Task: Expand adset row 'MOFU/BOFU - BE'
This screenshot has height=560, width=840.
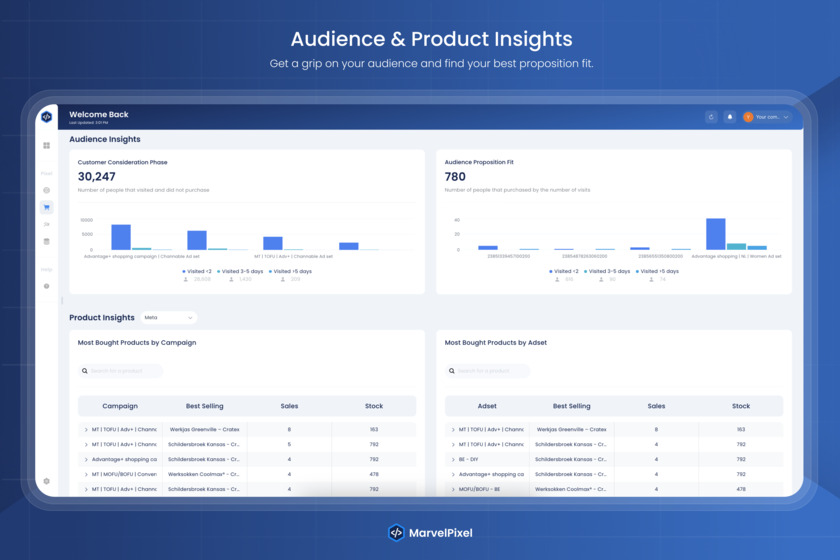Action: [x=453, y=490]
